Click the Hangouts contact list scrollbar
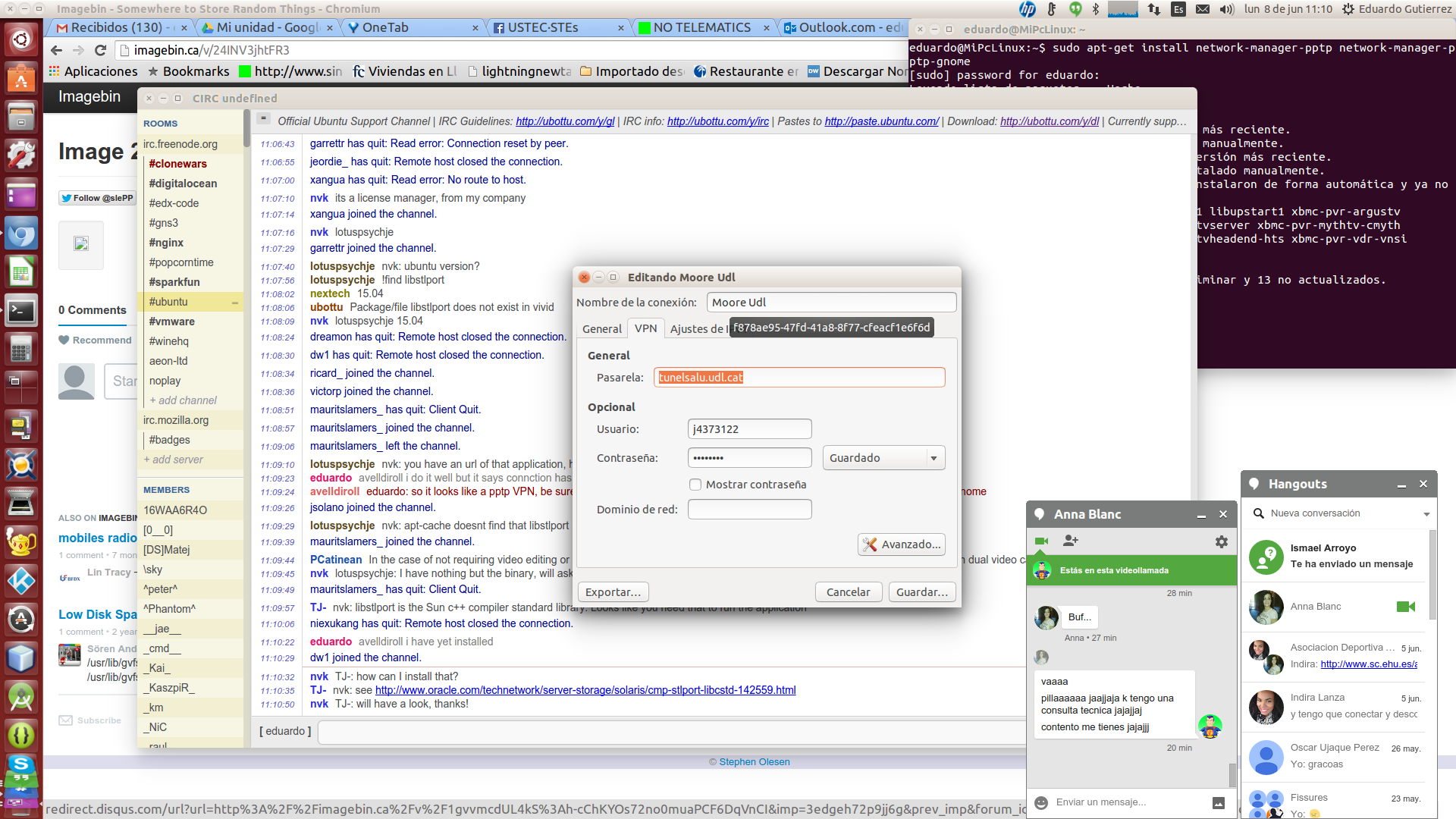Image resolution: width=1456 pixels, height=819 pixels. pyautogui.click(x=1432, y=576)
